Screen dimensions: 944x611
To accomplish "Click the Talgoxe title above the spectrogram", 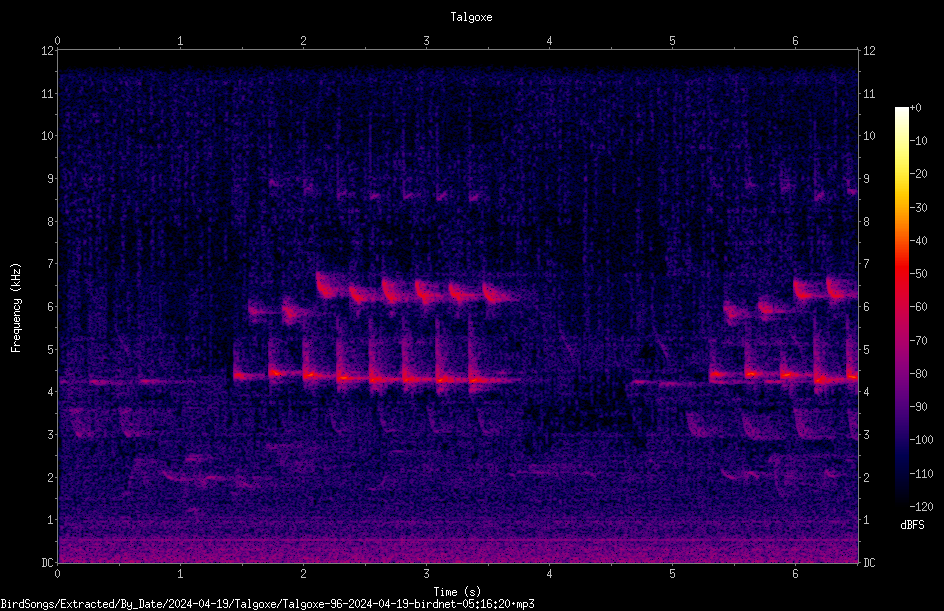I will coord(471,17).
